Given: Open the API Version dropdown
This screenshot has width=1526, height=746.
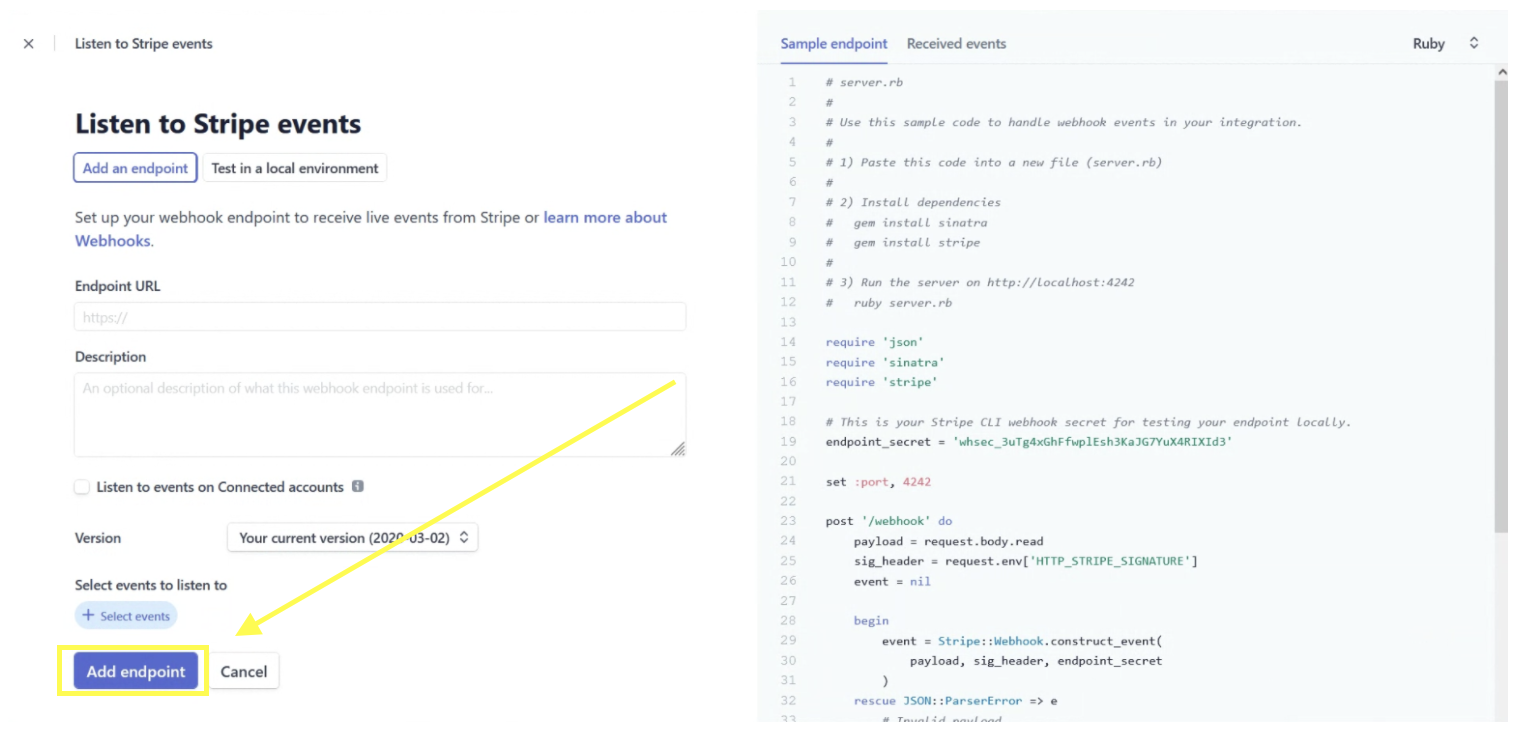Looking at the screenshot, I should tap(353, 538).
